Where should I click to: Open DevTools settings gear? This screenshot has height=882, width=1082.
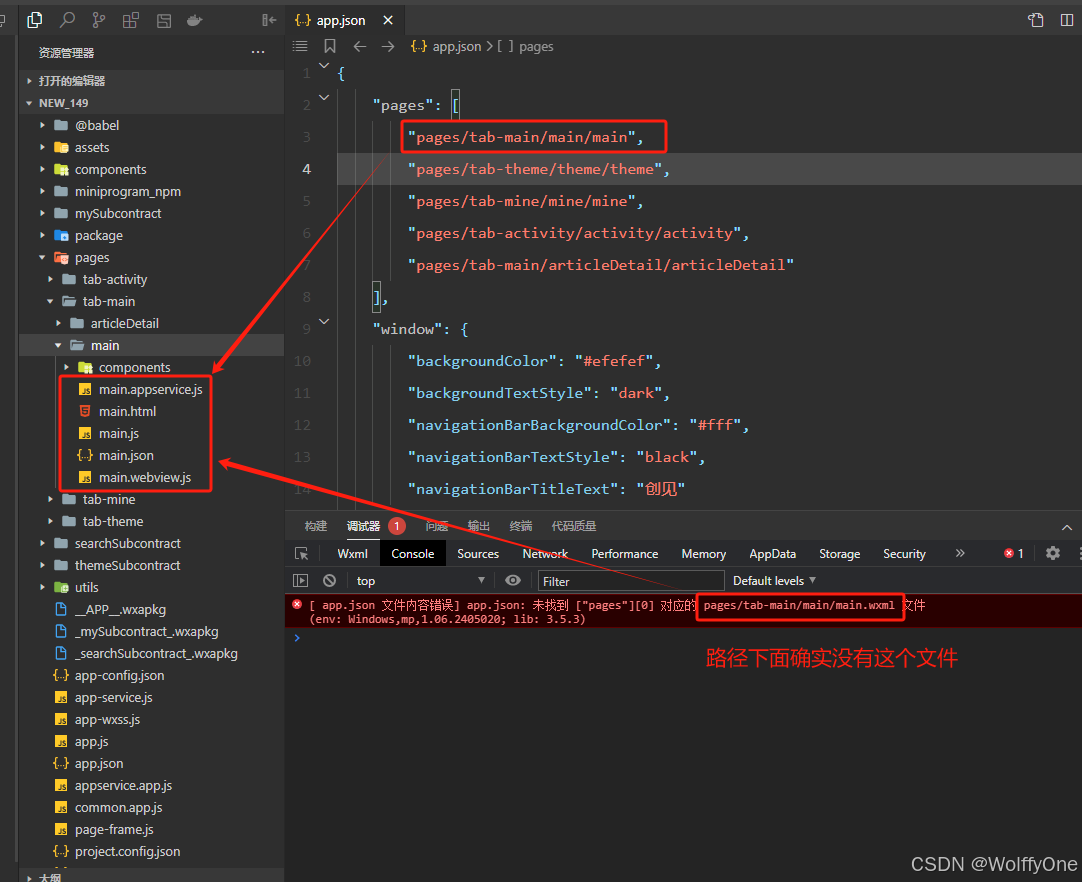pyautogui.click(x=1053, y=553)
